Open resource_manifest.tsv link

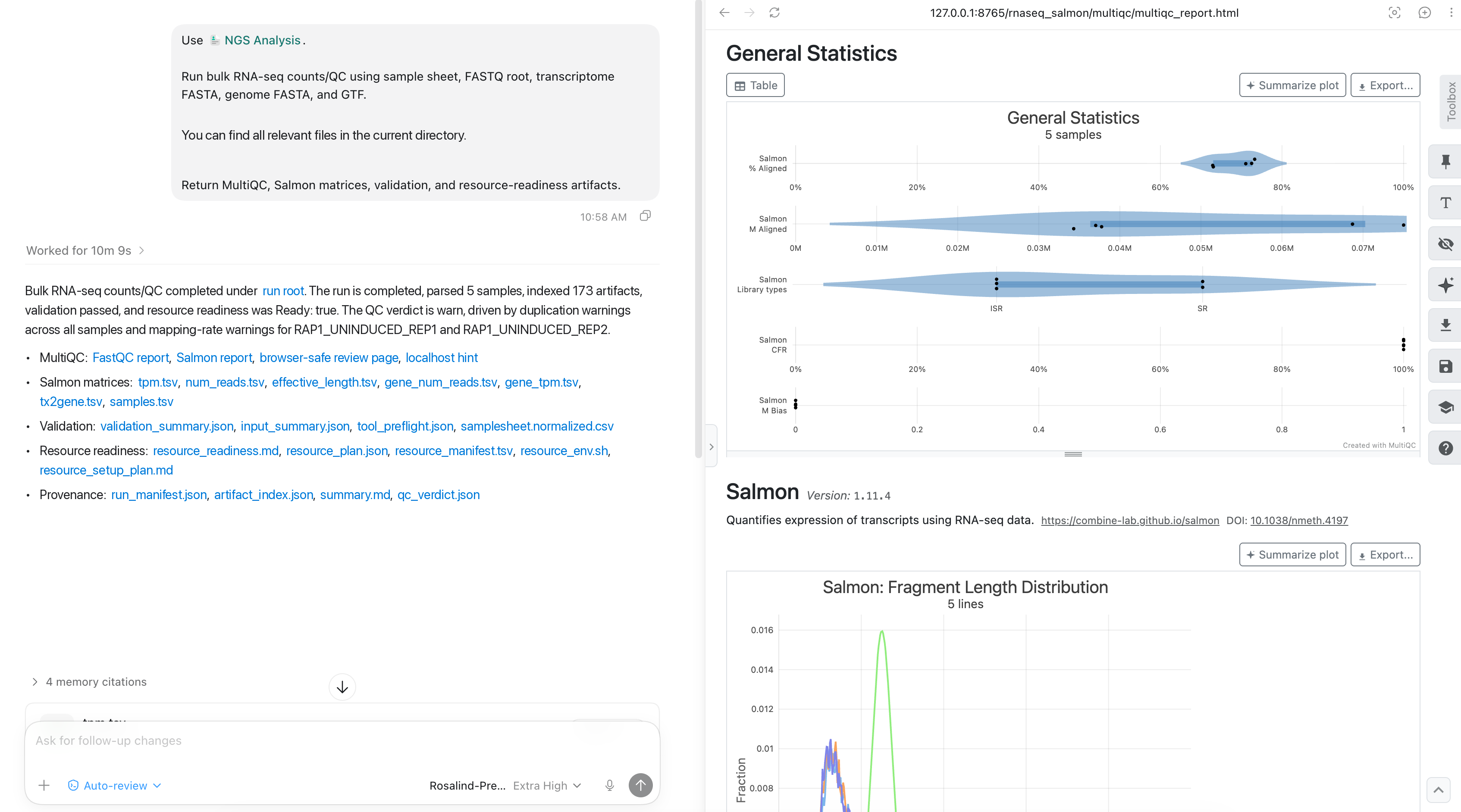pos(454,451)
